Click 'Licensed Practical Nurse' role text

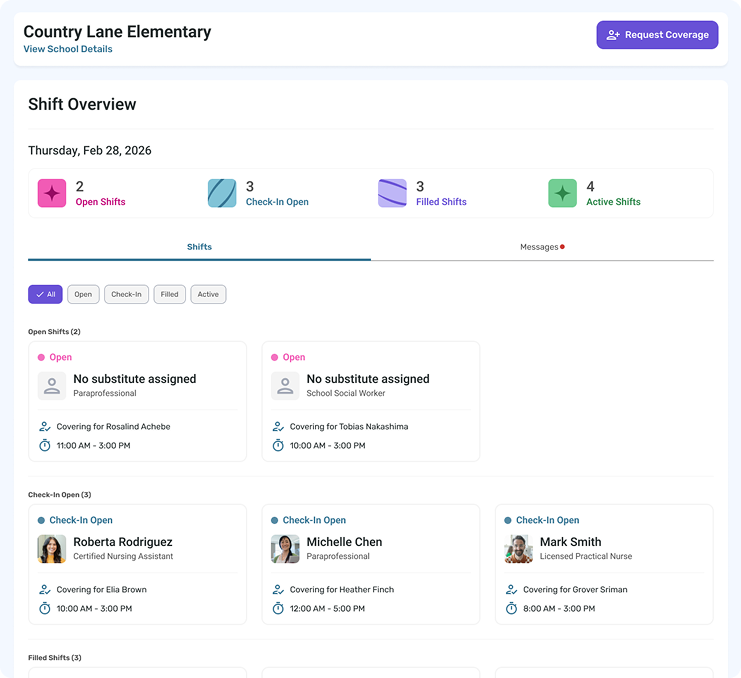pyautogui.click(x=586, y=556)
